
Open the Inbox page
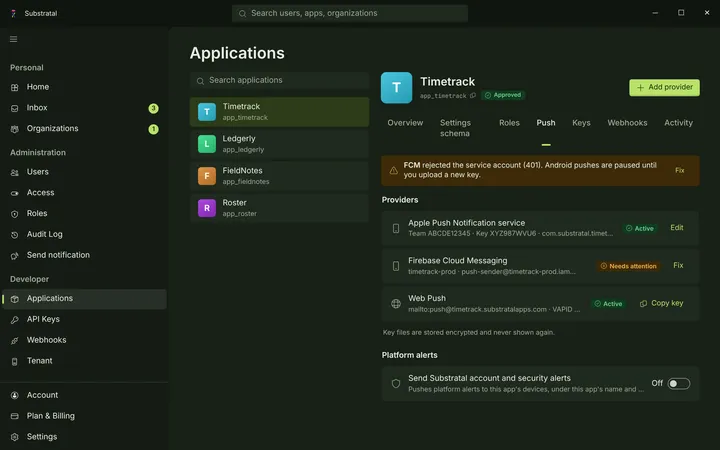pyautogui.click(x=84, y=108)
